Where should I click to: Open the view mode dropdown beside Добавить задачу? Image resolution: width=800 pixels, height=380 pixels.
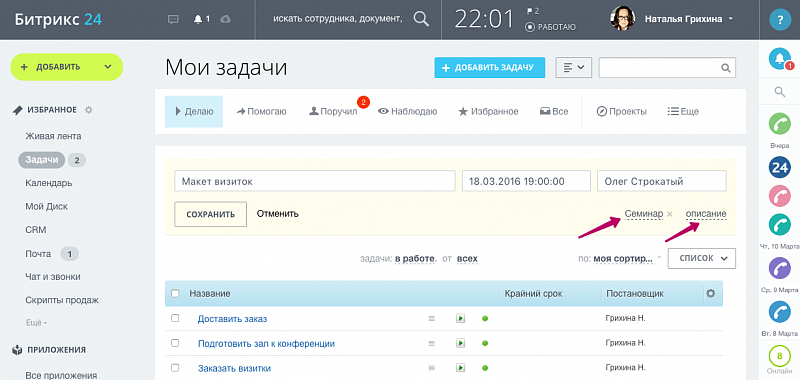point(573,67)
